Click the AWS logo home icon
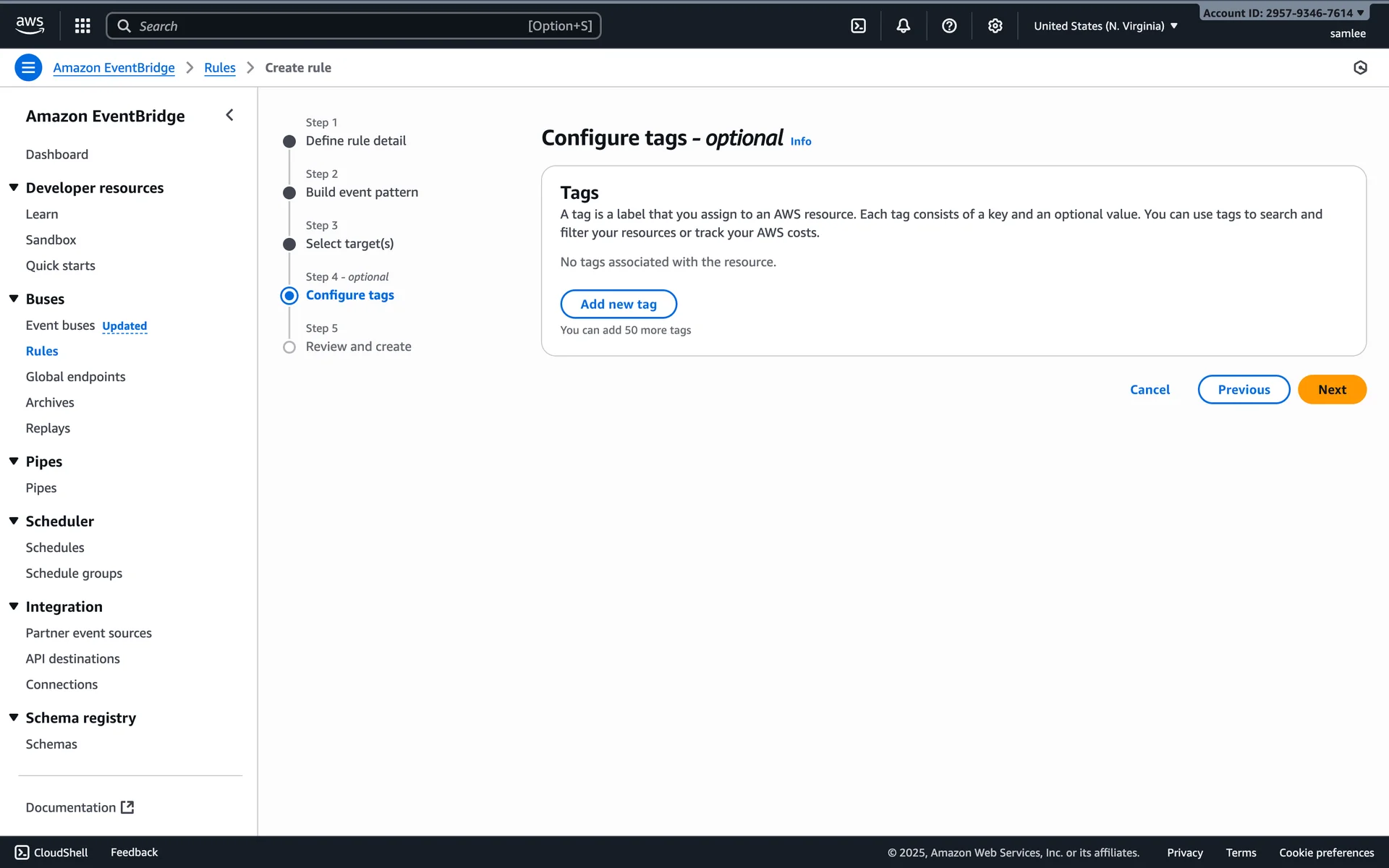Image resolution: width=1389 pixels, height=868 pixels. point(30,25)
